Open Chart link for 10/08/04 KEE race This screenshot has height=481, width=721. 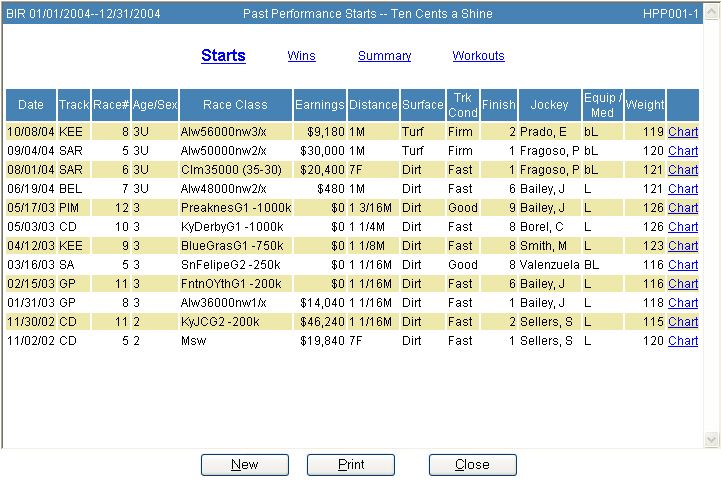(683, 131)
